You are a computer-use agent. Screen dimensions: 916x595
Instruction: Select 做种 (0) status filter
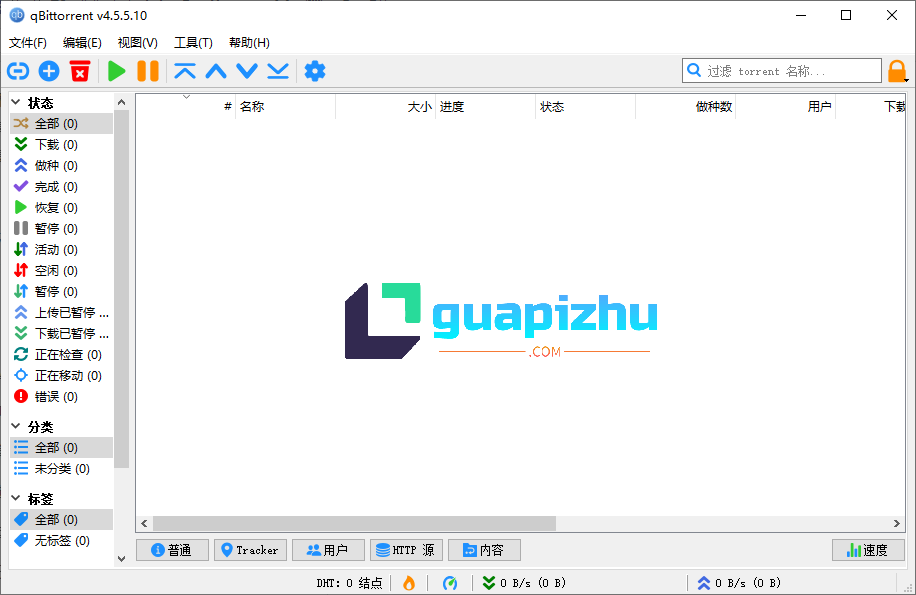click(x=61, y=165)
